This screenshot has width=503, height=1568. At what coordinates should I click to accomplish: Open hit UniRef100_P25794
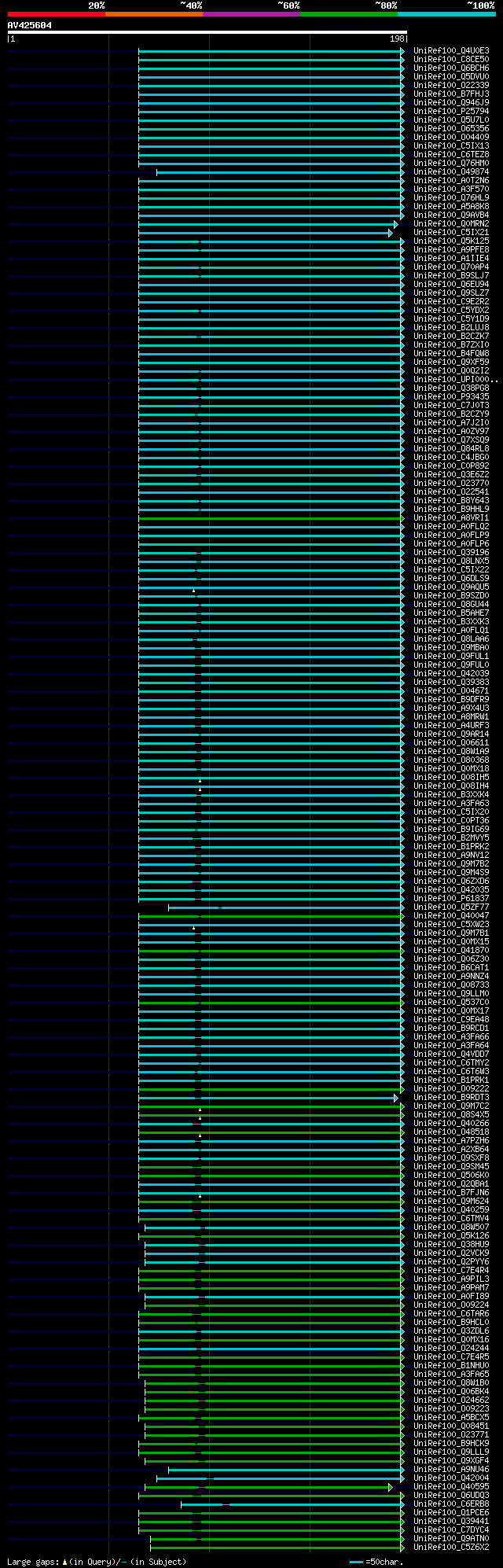(451, 112)
